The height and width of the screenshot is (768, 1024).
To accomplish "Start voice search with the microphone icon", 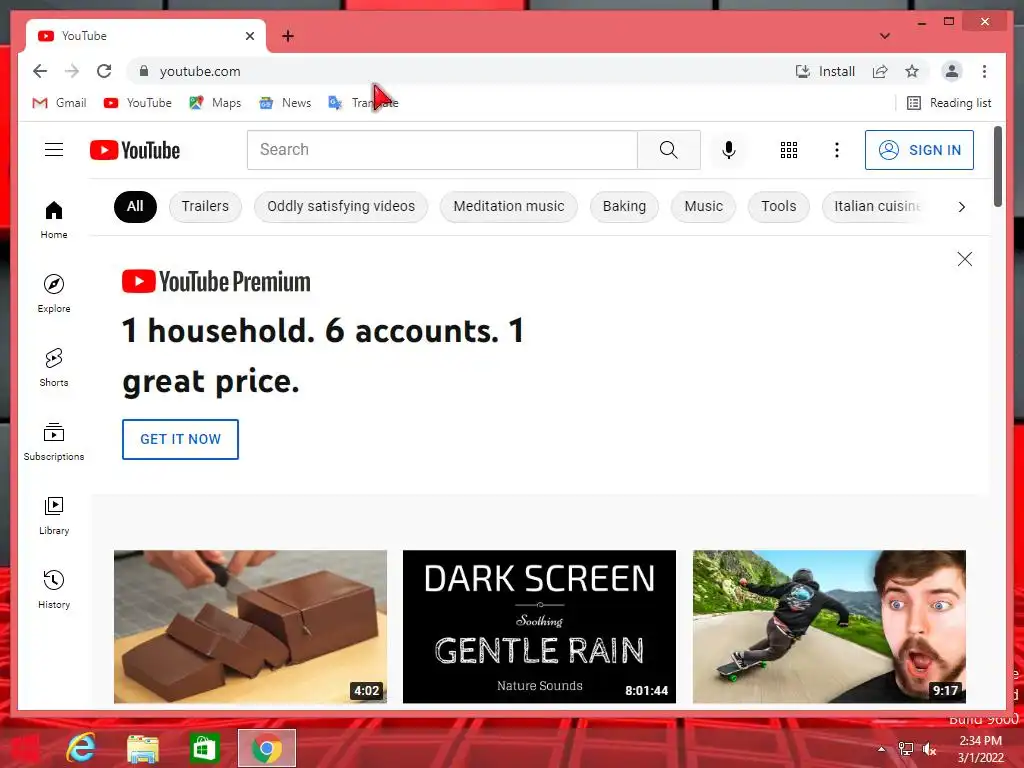I will [x=729, y=150].
